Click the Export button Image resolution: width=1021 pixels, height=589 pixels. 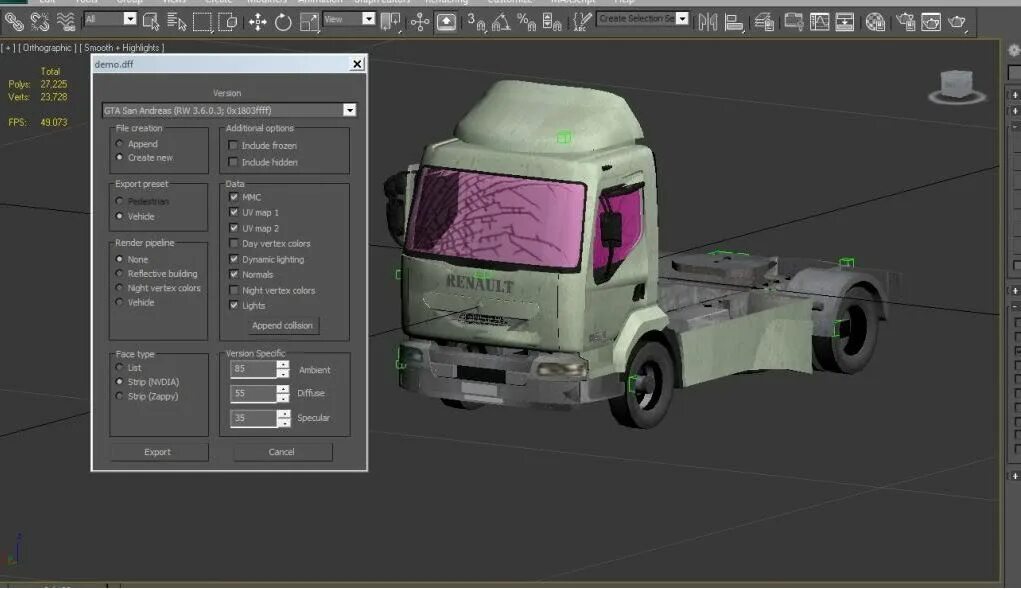click(x=158, y=452)
